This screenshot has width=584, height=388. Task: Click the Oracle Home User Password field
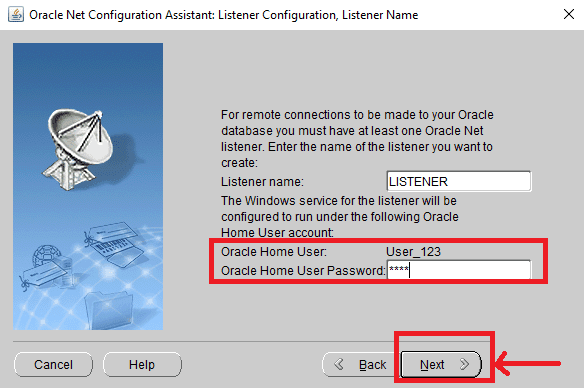[459, 270]
